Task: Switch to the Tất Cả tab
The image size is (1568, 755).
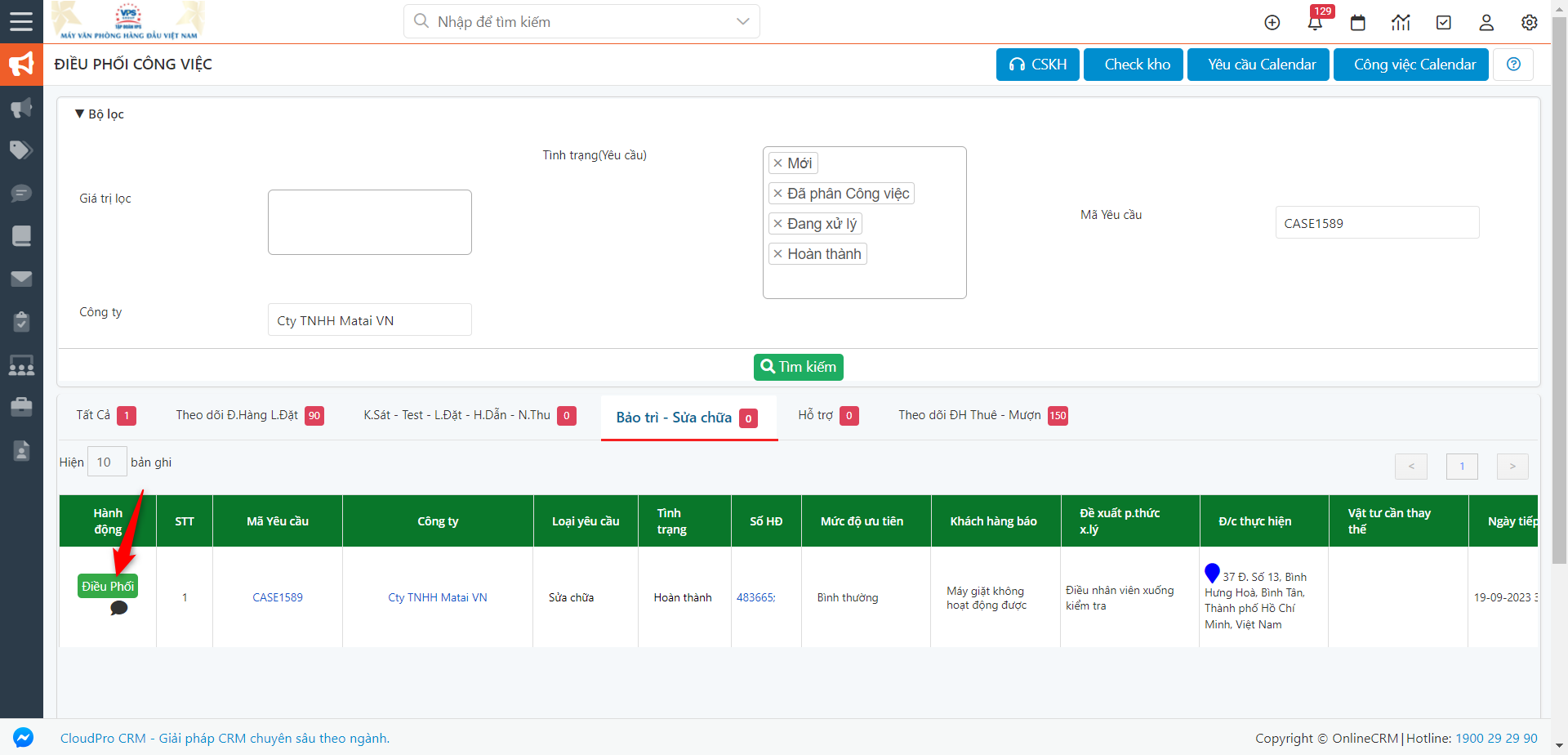Action: tap(105, 416)
